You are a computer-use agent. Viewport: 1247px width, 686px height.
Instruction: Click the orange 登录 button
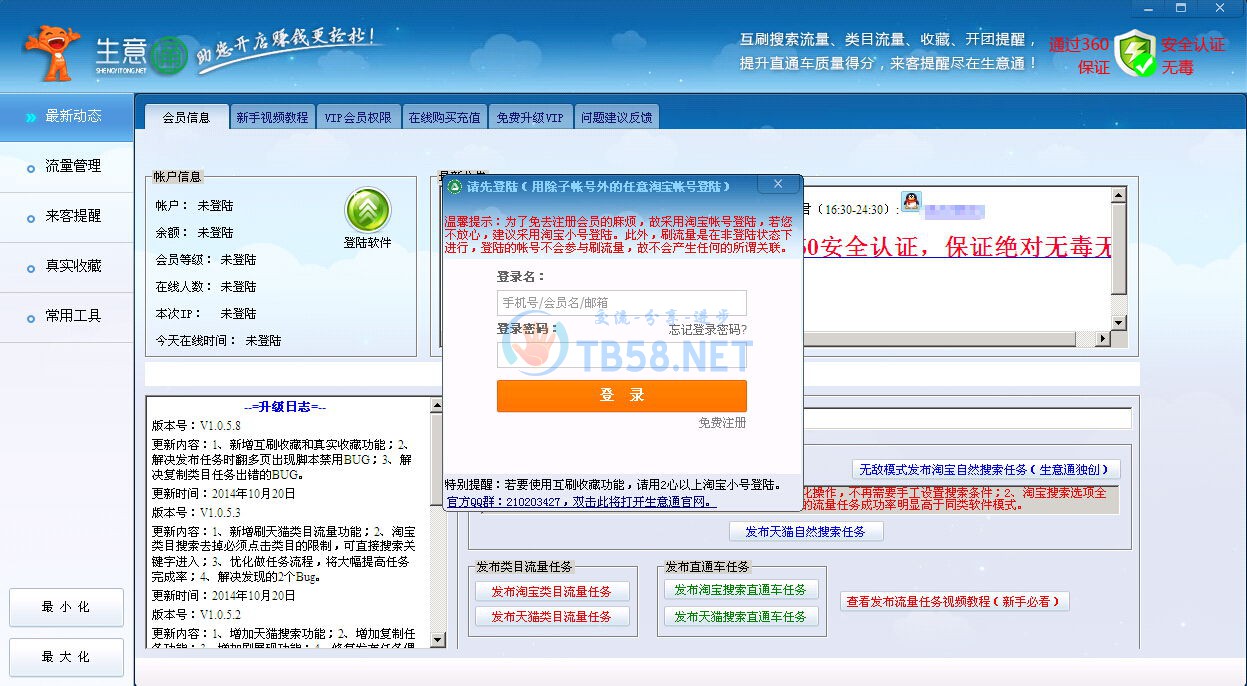[622, 396]
